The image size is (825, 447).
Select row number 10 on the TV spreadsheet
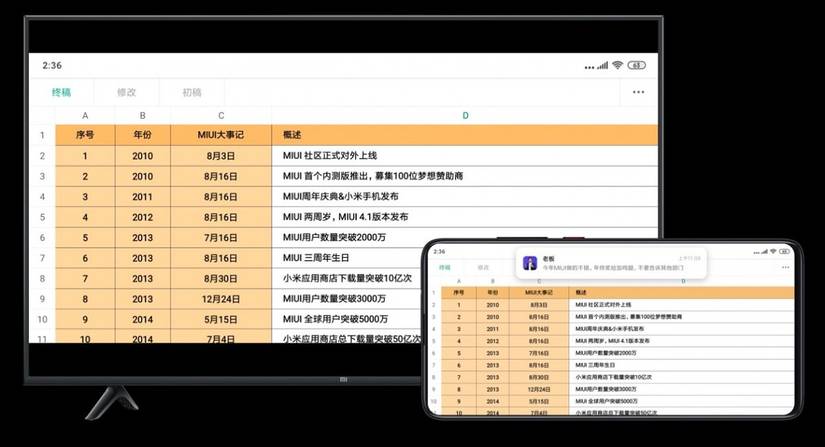43,319
